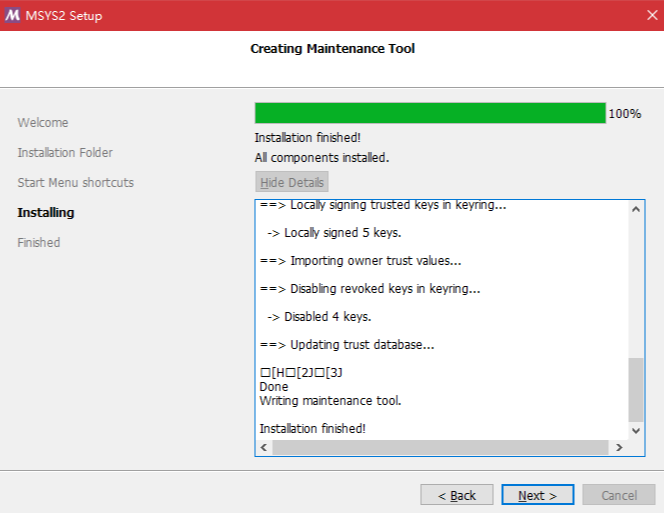
Task: Click the horizontal scrollbar thumb in the details log
Action: click(440, 447)
